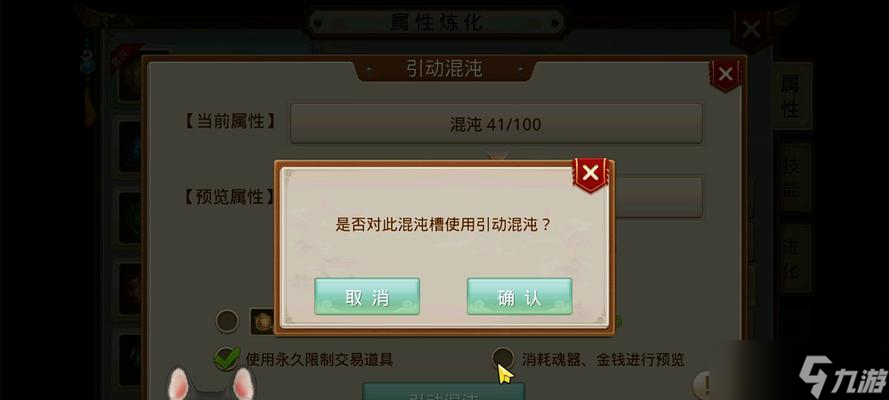Uncheck 使用永久限制交易道具 checkbox
Image resolution: width=889 pixels, height=400 pixels.
(227, 358)
